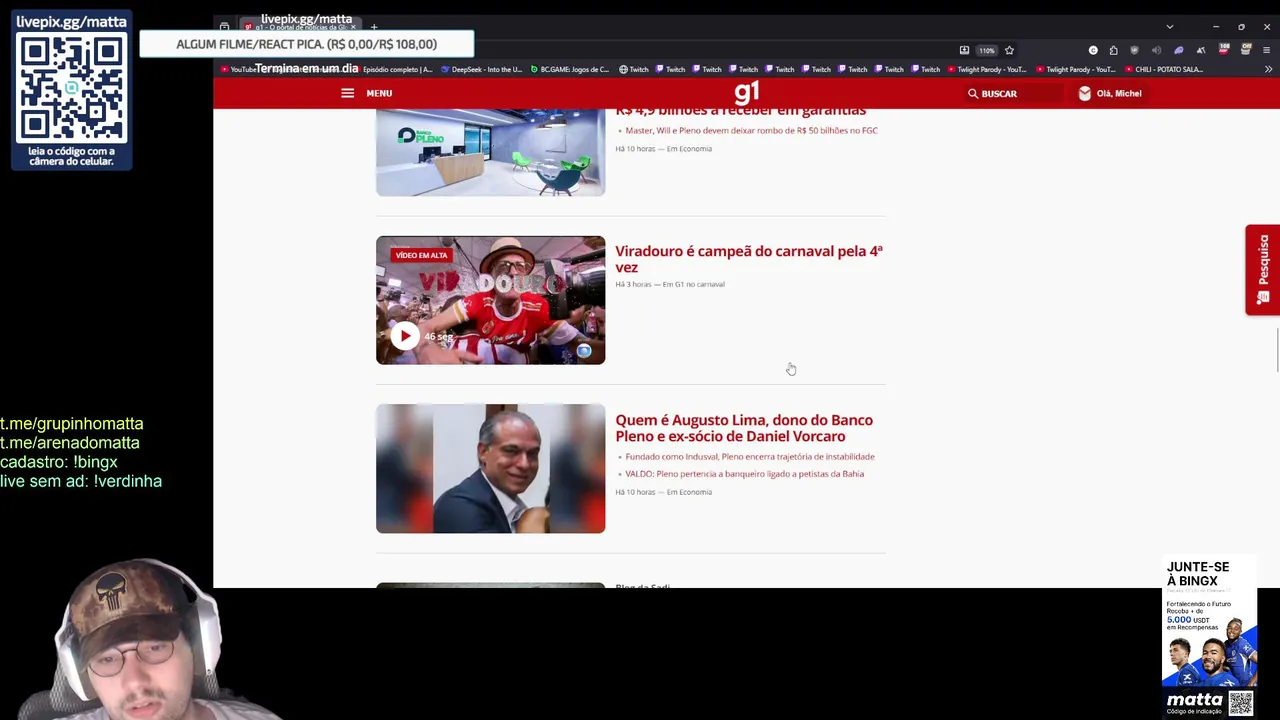Click the tab-manager icon before the first tab
This screenshot has height=720, width=1280.
coord(224,26)
